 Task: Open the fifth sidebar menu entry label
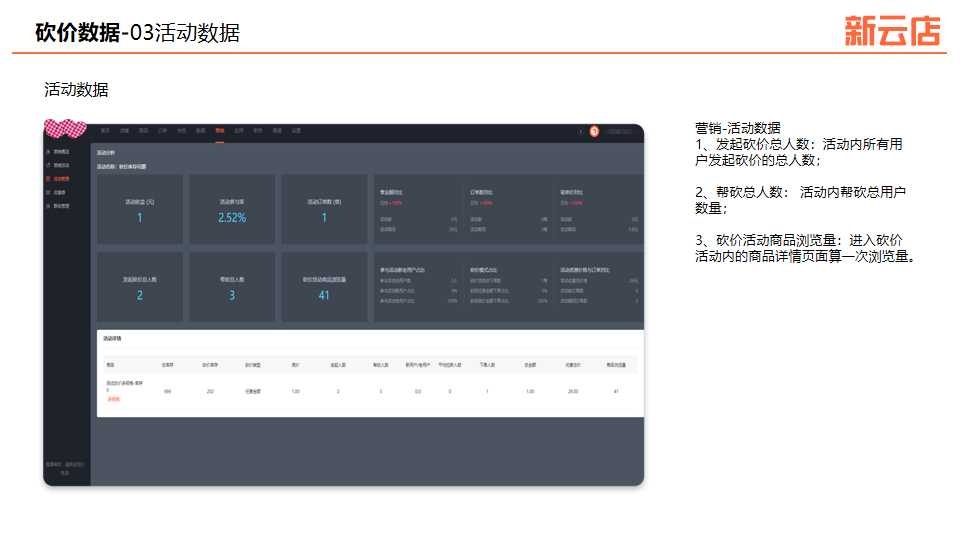point(61,206)
